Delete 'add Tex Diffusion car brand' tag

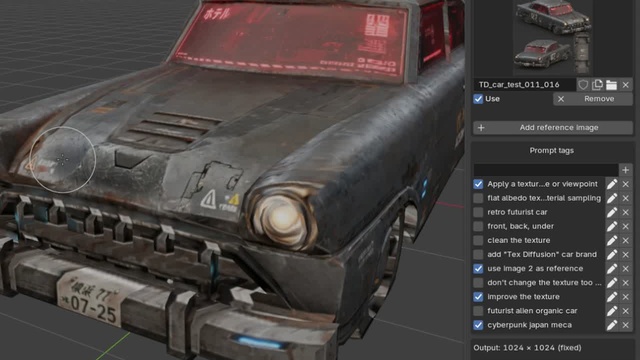tap(625, 255)
